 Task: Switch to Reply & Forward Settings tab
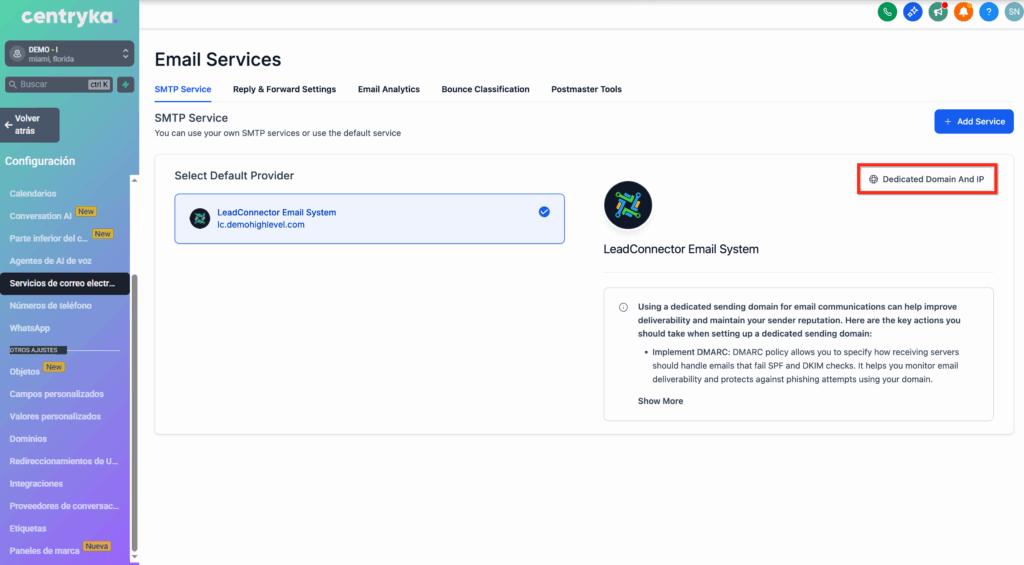(x=284, y=89)
